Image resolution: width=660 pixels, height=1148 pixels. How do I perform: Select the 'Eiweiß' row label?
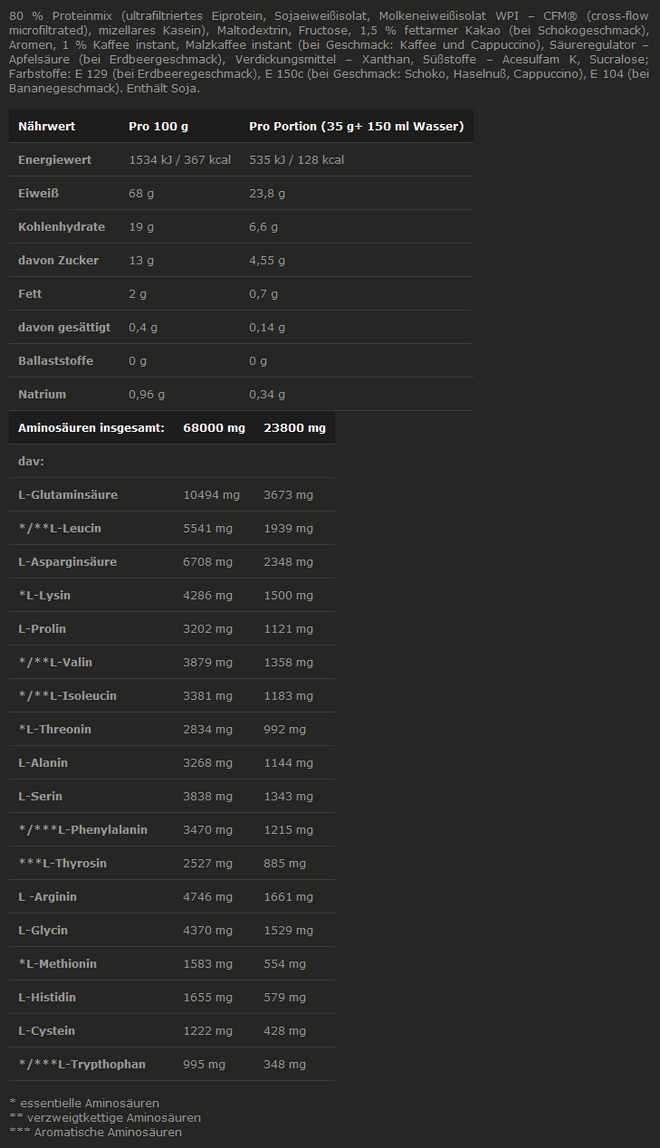coord(38,193)
